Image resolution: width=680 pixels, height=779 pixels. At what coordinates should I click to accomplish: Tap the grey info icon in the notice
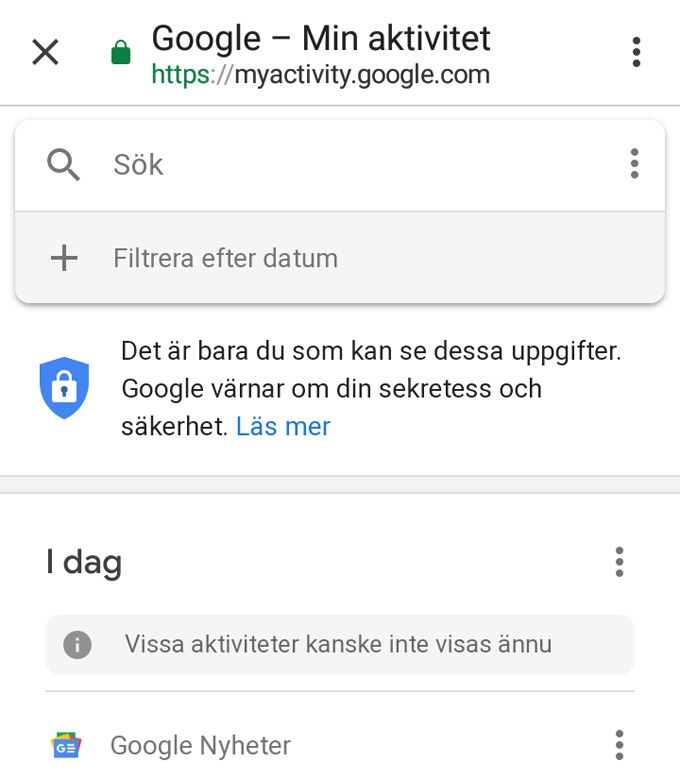(x=77, y=645)
